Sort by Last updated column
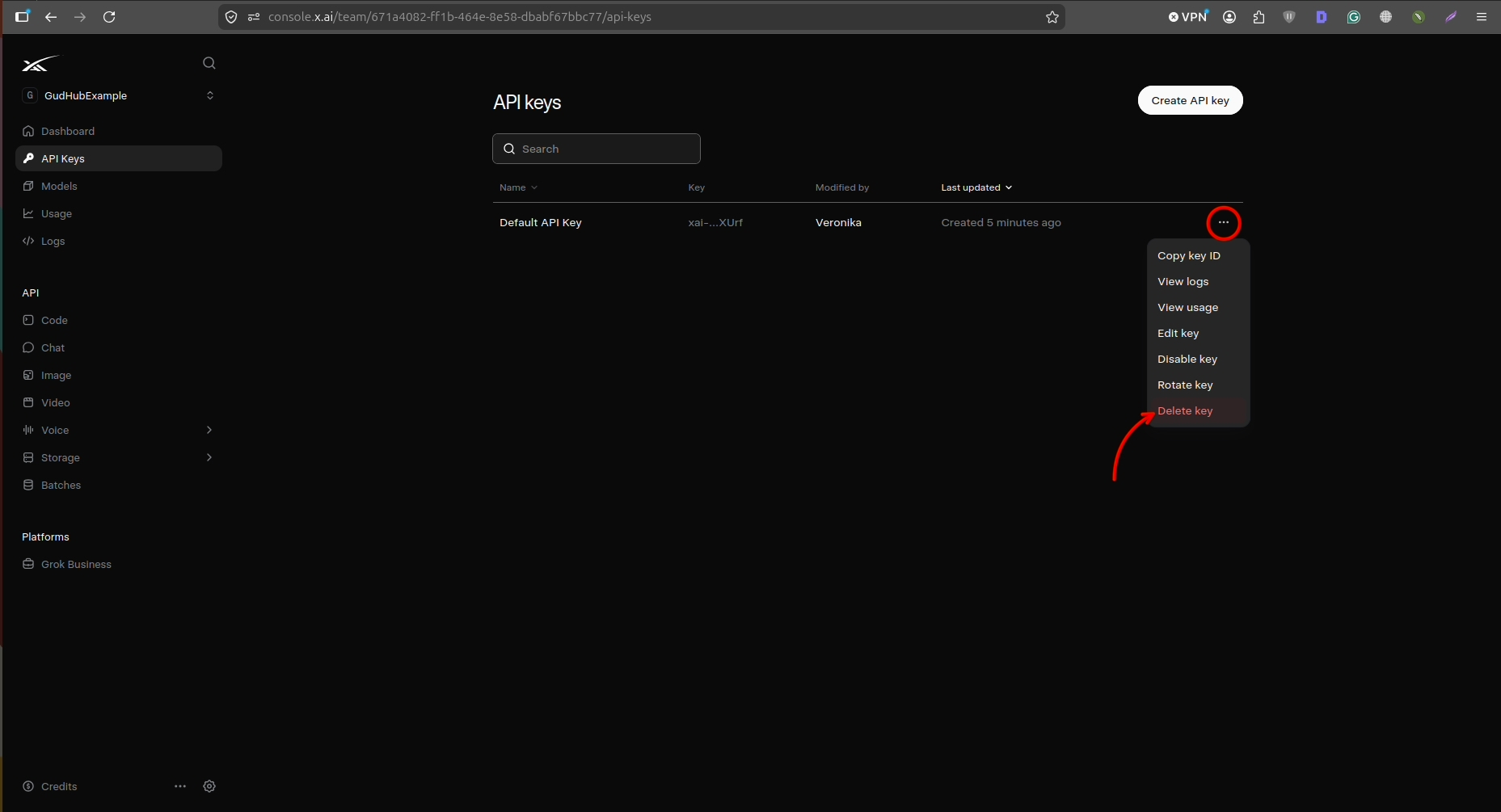1501x812 pixels. click(x=976, y=187)
